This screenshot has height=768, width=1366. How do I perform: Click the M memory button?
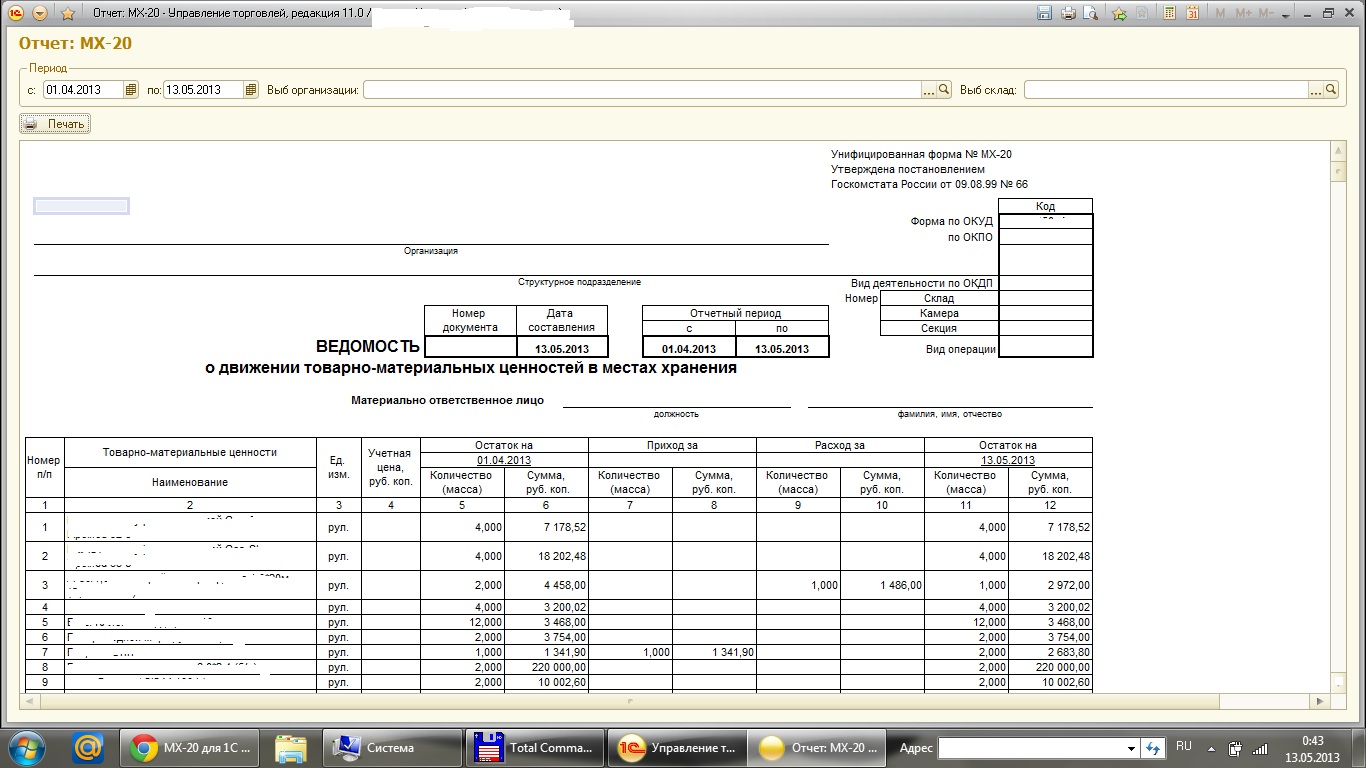coord(1220,14)
